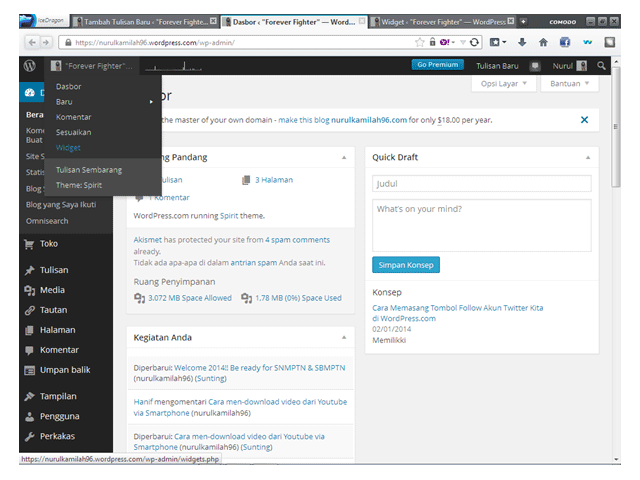Expand the Bantuan help dropdown
This screenshot has width=640, height=480.
[x=569, y=84]
